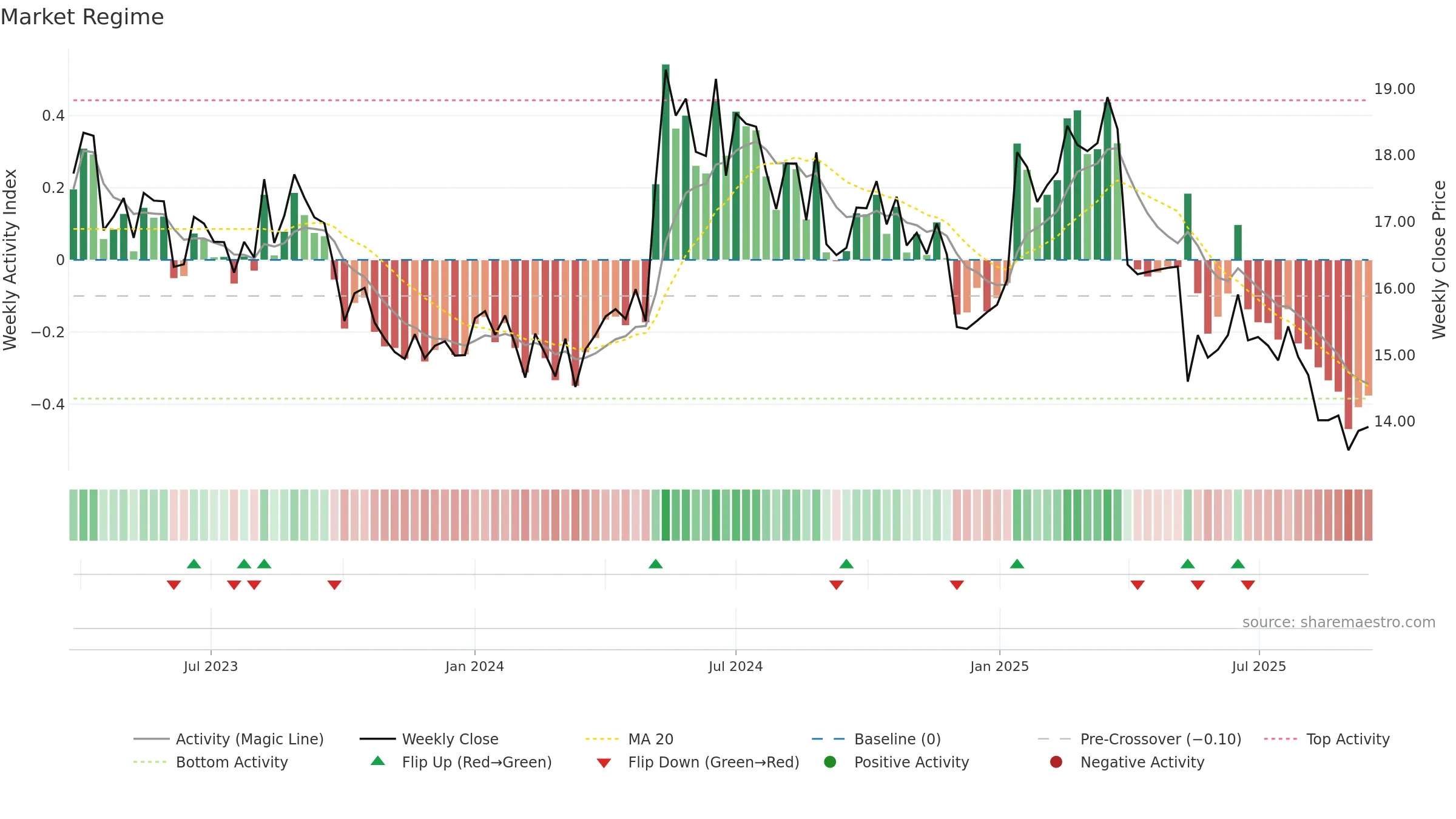Toggle the Activity (Magic Line) legend series
The image size is (1456, 819).
point(229,739)
